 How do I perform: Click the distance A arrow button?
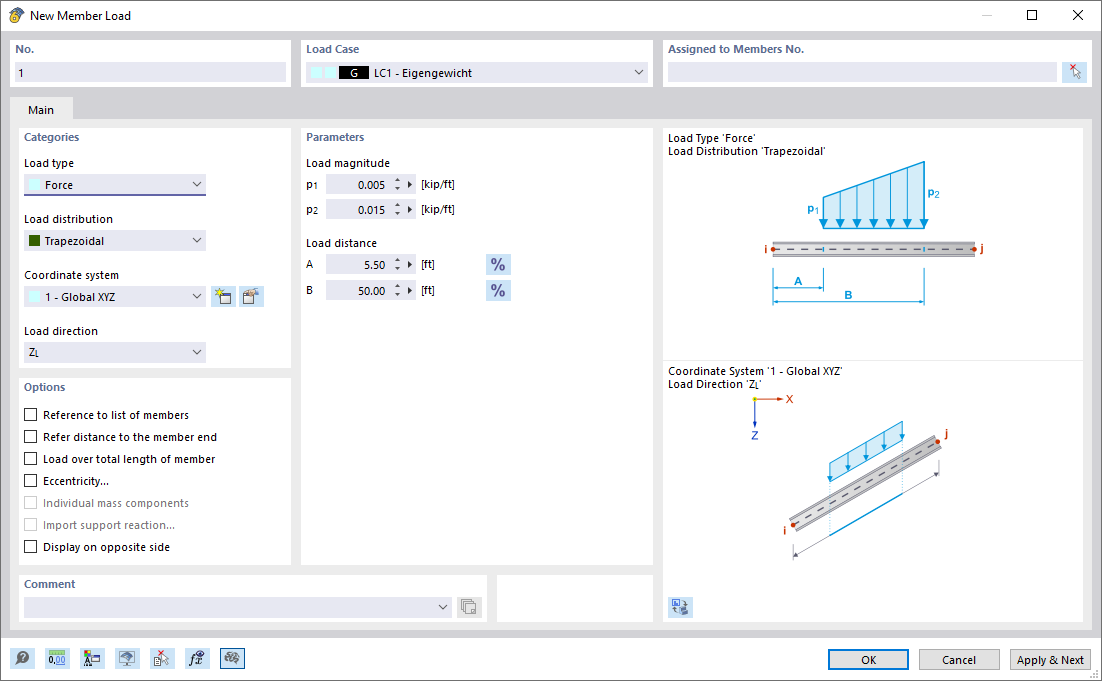coord(410,265)
